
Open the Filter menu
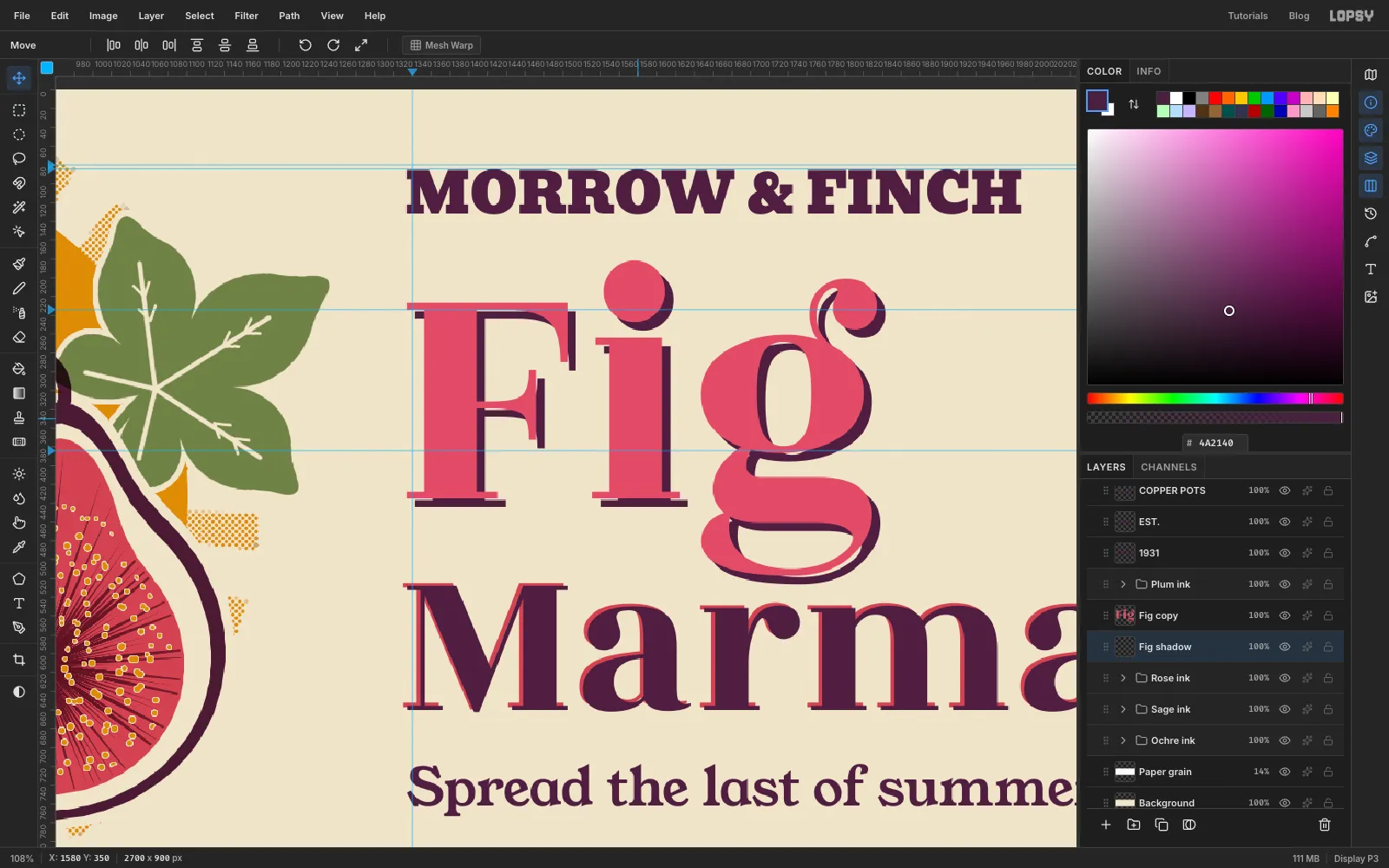point(247,16)
